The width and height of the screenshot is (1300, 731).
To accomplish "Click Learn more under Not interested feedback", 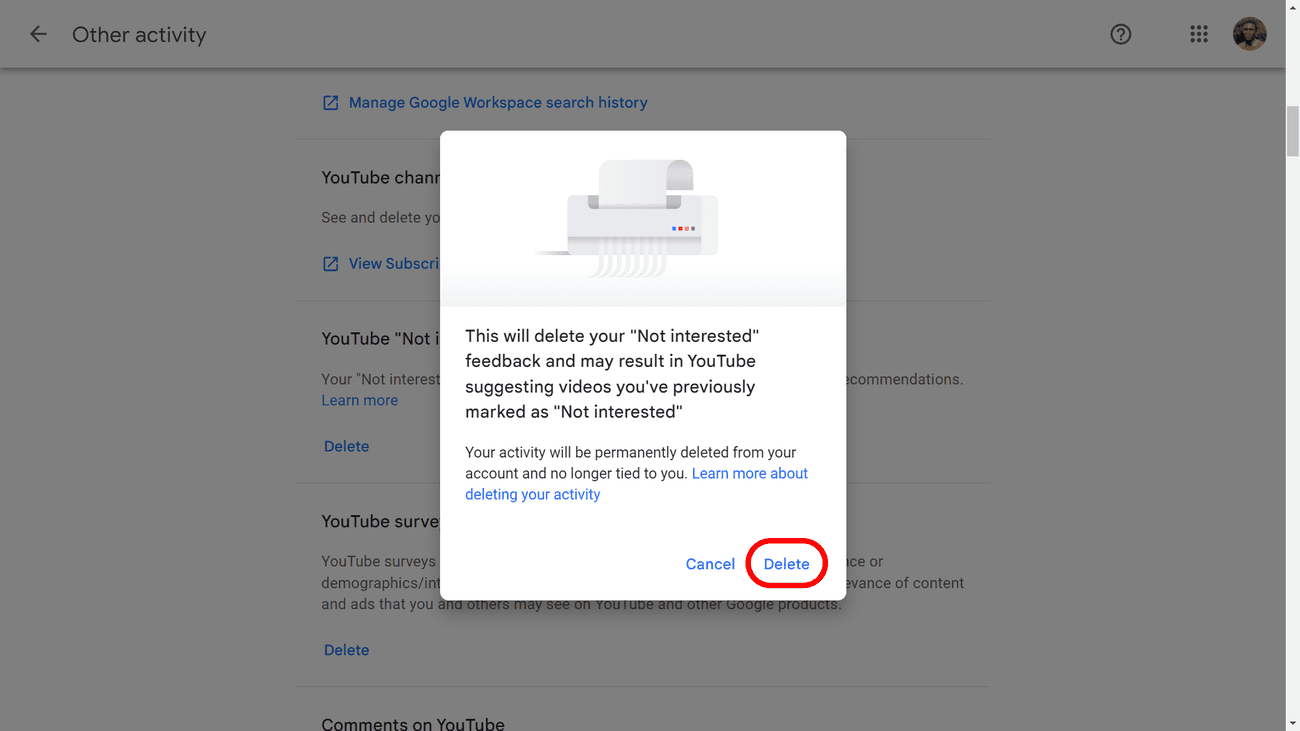I will [x=359, y=400].
